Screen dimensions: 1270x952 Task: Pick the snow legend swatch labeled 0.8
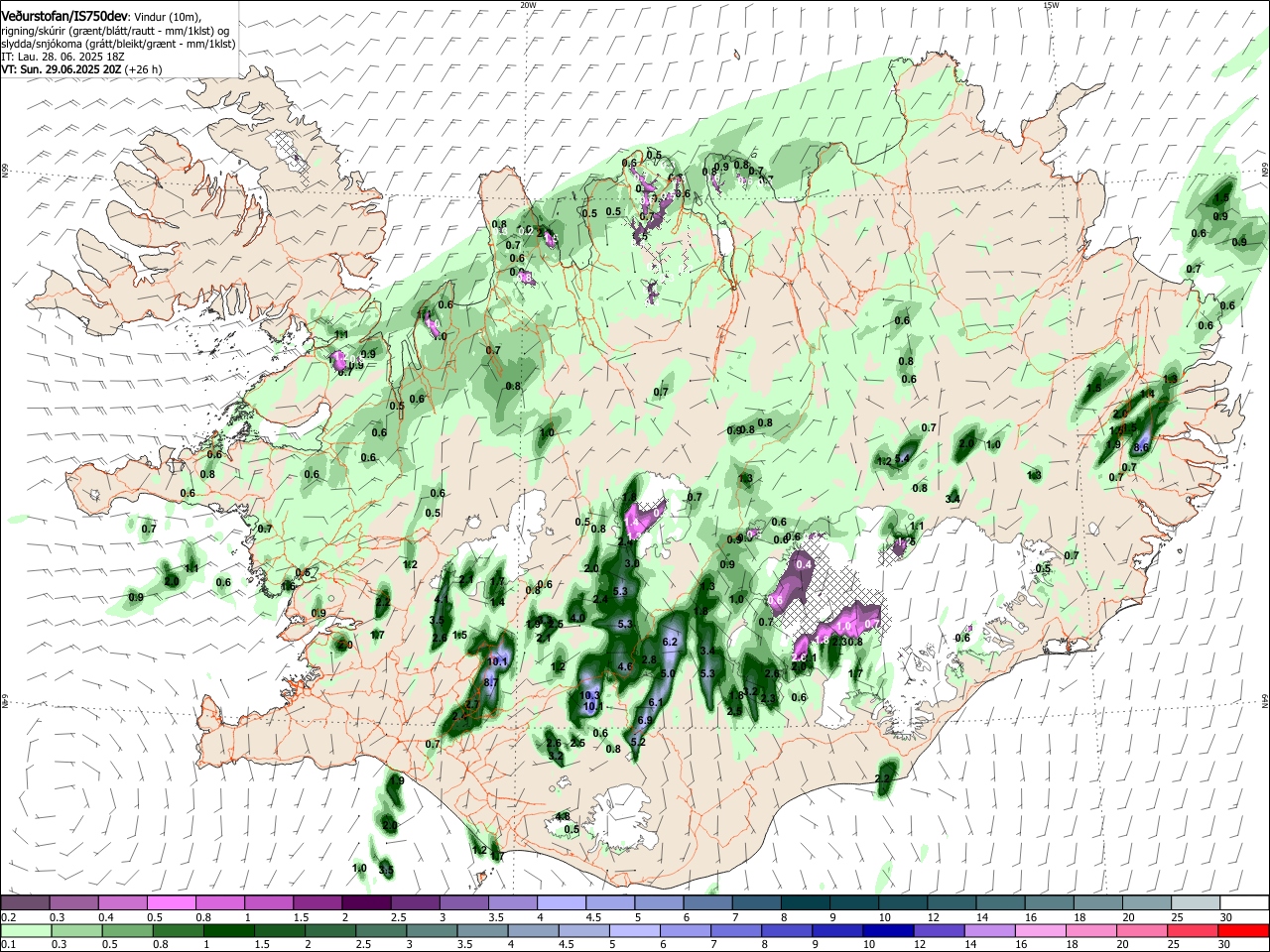(220, 902)
